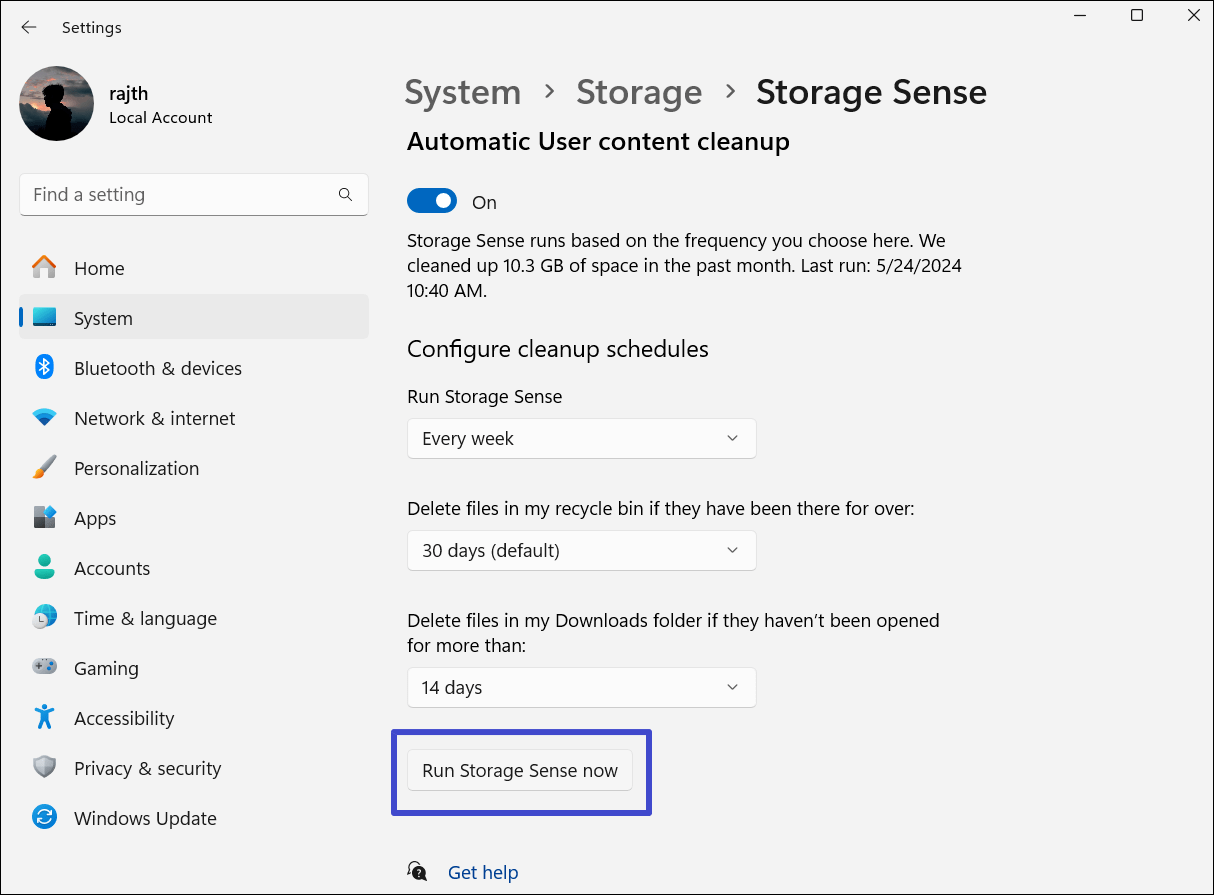Open Network & internet settings

tap(44, 417)
